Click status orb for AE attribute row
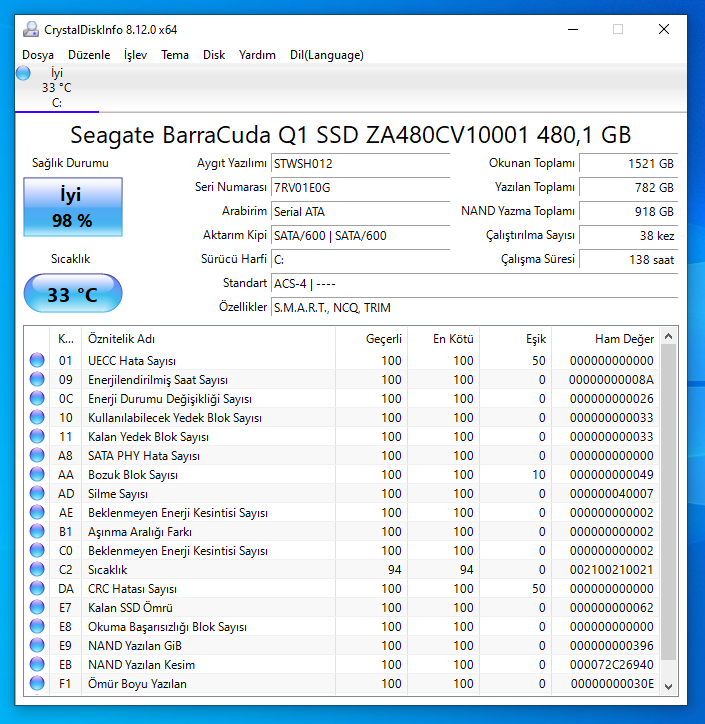 click(37, 512)
